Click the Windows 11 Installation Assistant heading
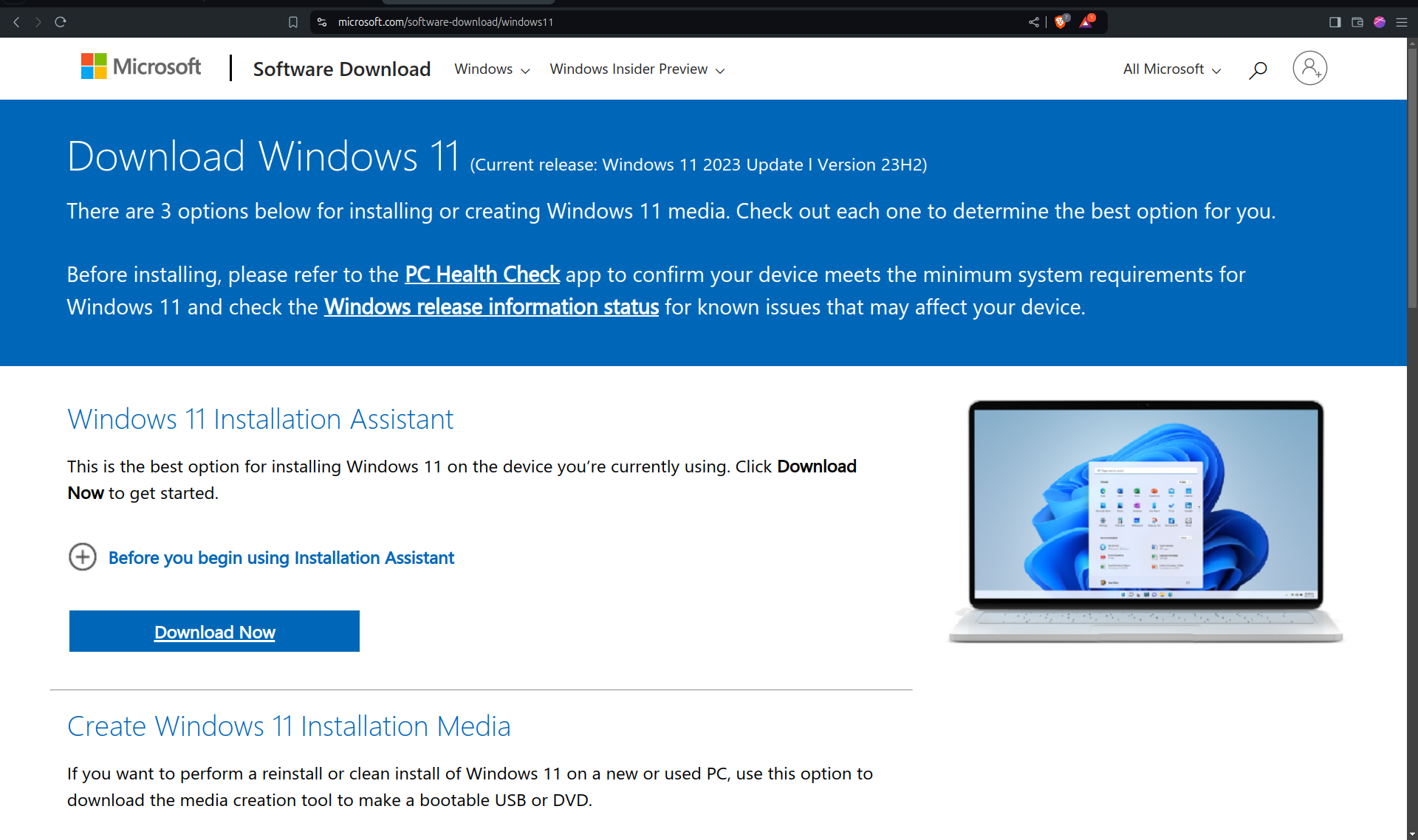1418x840 pixels. (x=260, y=419)
